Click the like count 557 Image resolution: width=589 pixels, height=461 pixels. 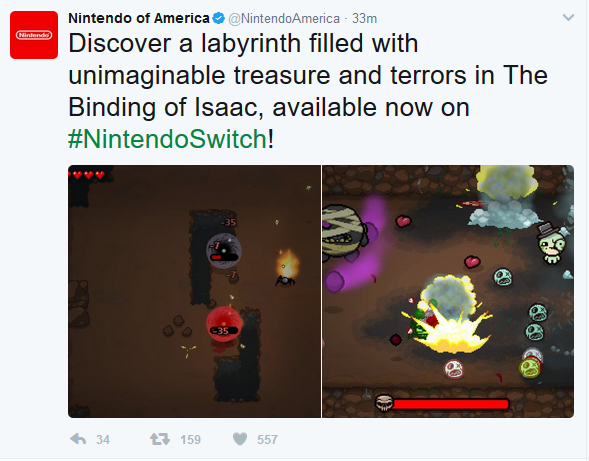[x=267, y=440]
